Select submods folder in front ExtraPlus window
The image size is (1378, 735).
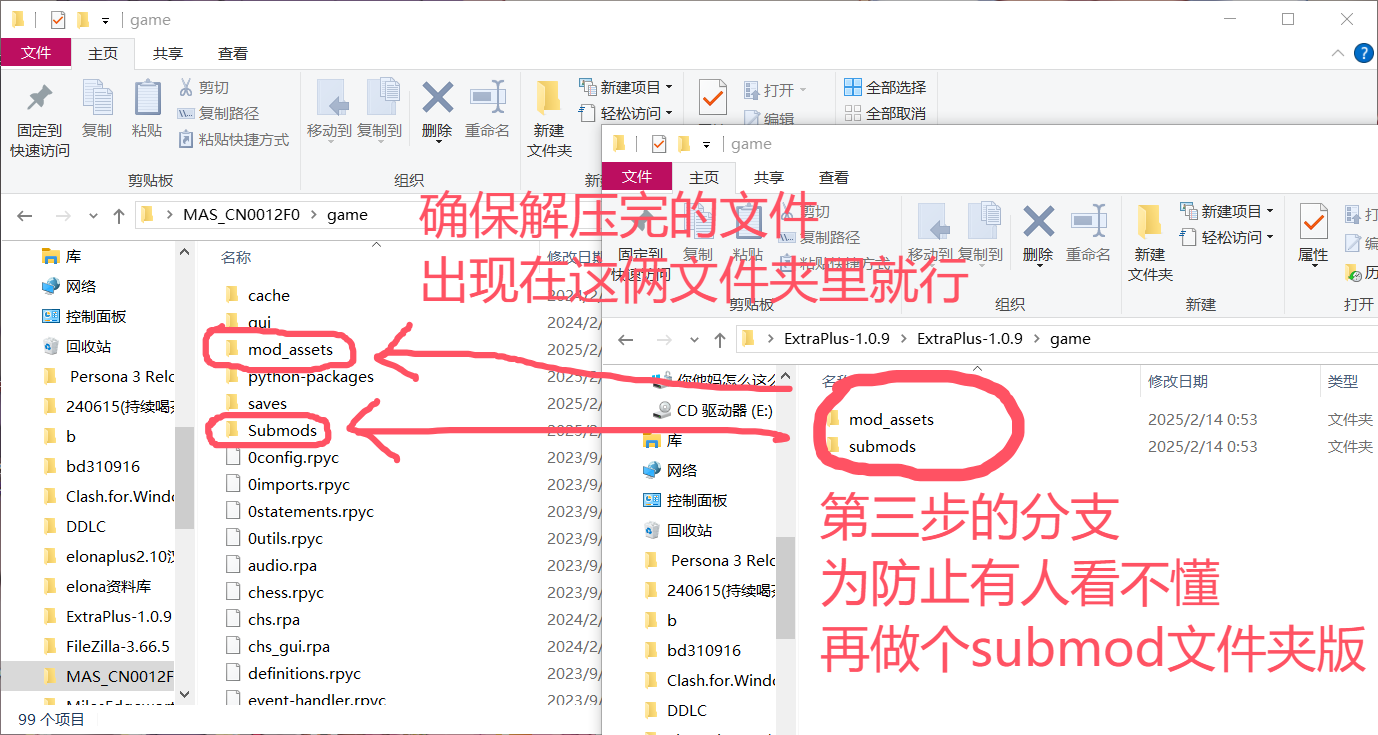883,447
